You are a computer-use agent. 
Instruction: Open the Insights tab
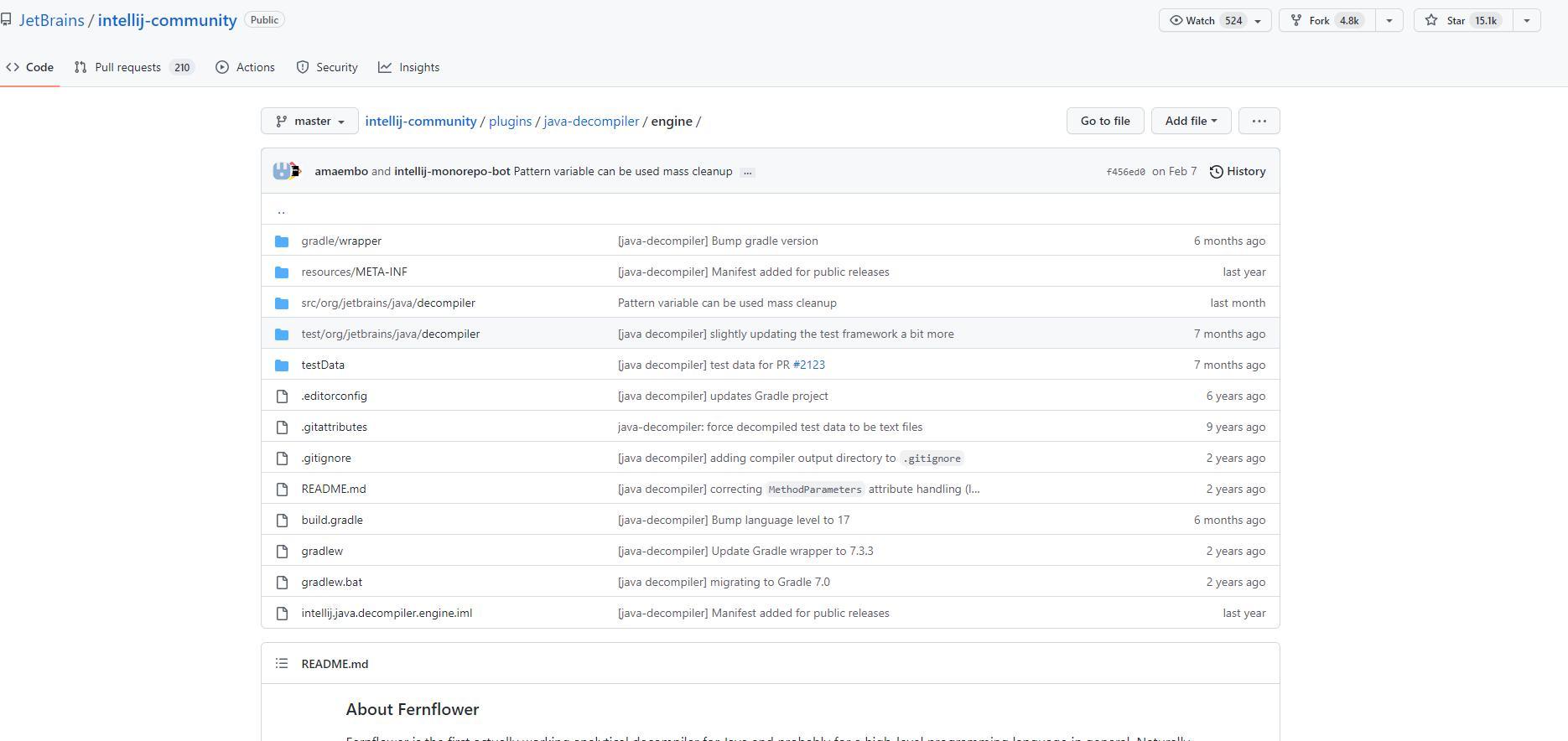(408, 67)
